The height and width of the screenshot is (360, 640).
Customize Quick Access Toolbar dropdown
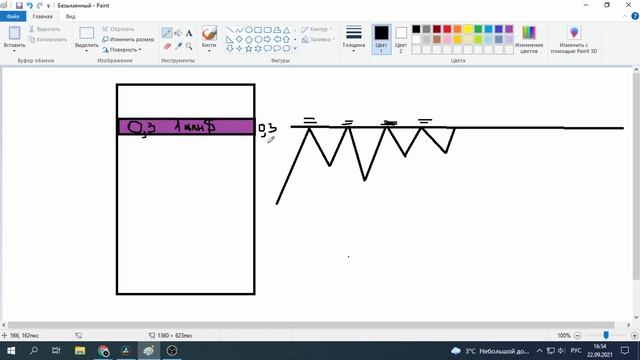click(x=49, y=6)
